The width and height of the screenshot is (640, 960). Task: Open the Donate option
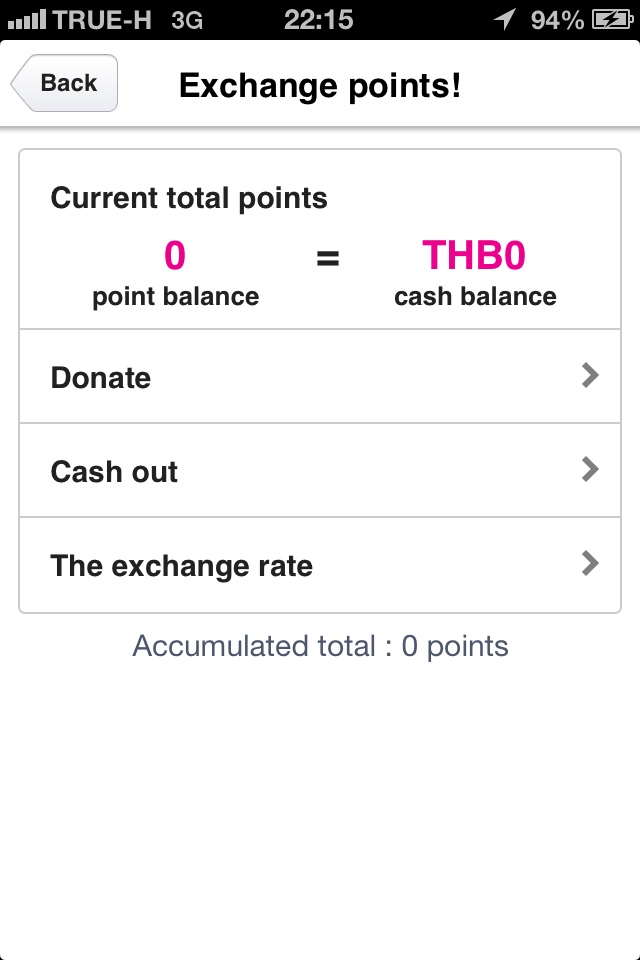tap(320, 376)
